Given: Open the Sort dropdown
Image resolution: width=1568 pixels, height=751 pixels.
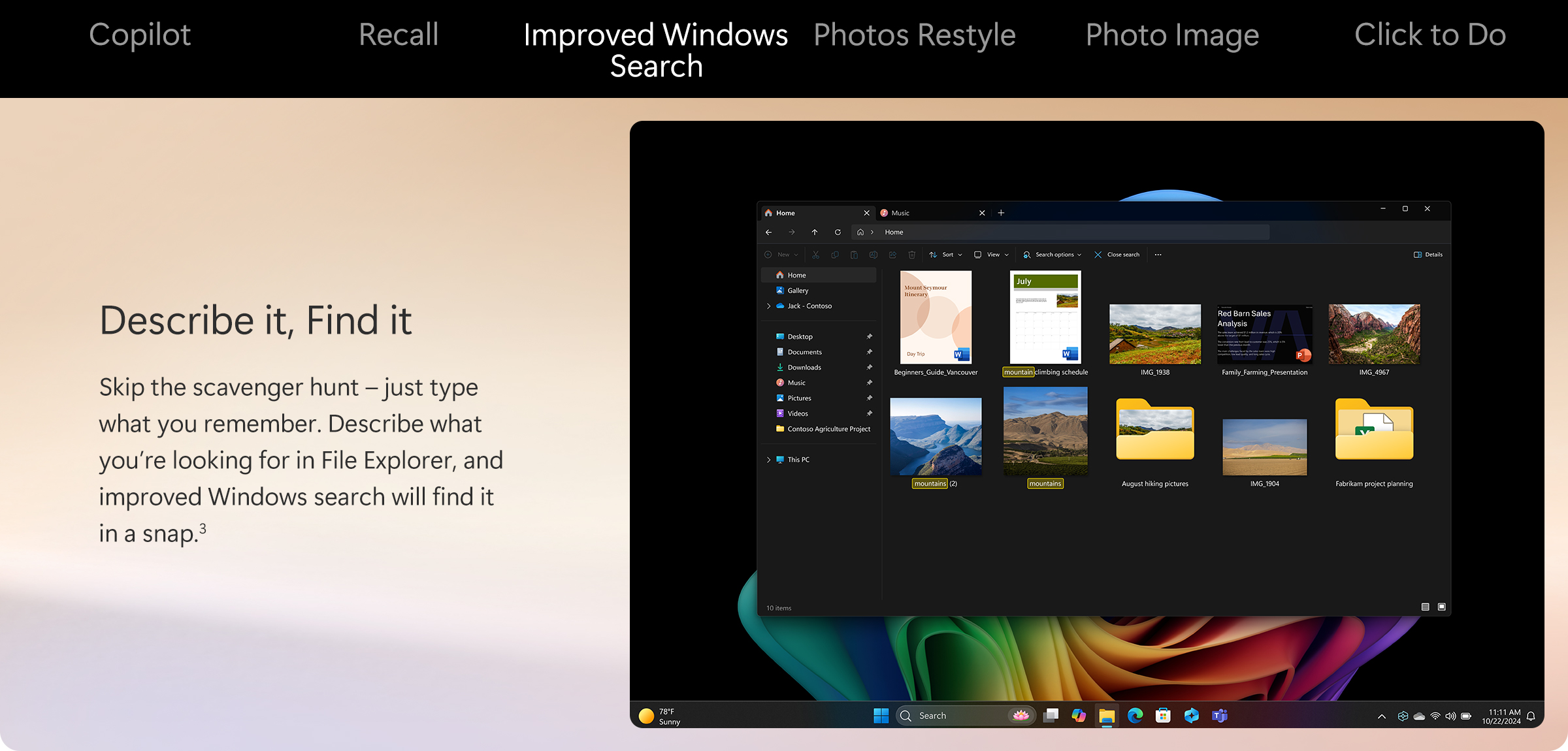Looking at the screenshot, I should (946, 255).
